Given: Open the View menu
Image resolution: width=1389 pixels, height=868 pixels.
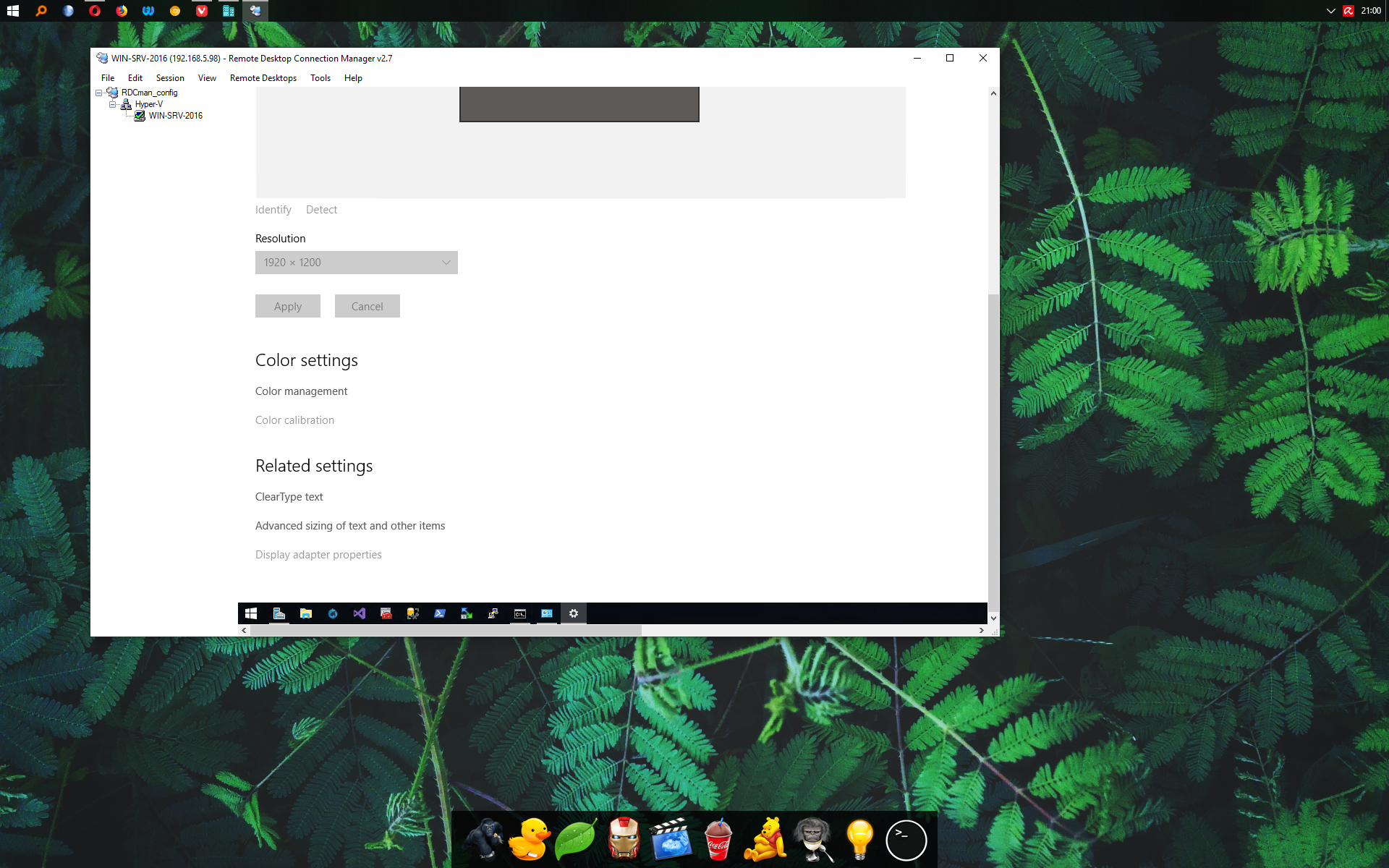Looking at the screenshot, I should (x=207, y=78).
